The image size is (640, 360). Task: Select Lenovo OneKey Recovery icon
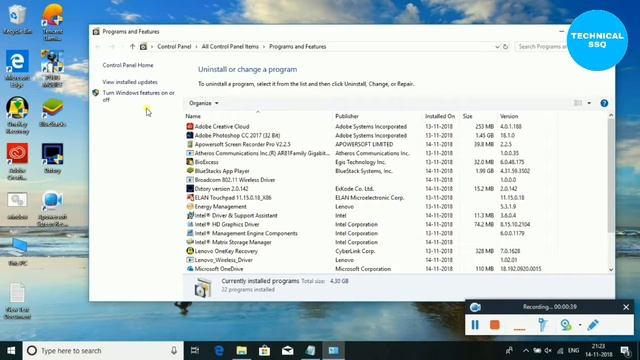coord(190,251)
